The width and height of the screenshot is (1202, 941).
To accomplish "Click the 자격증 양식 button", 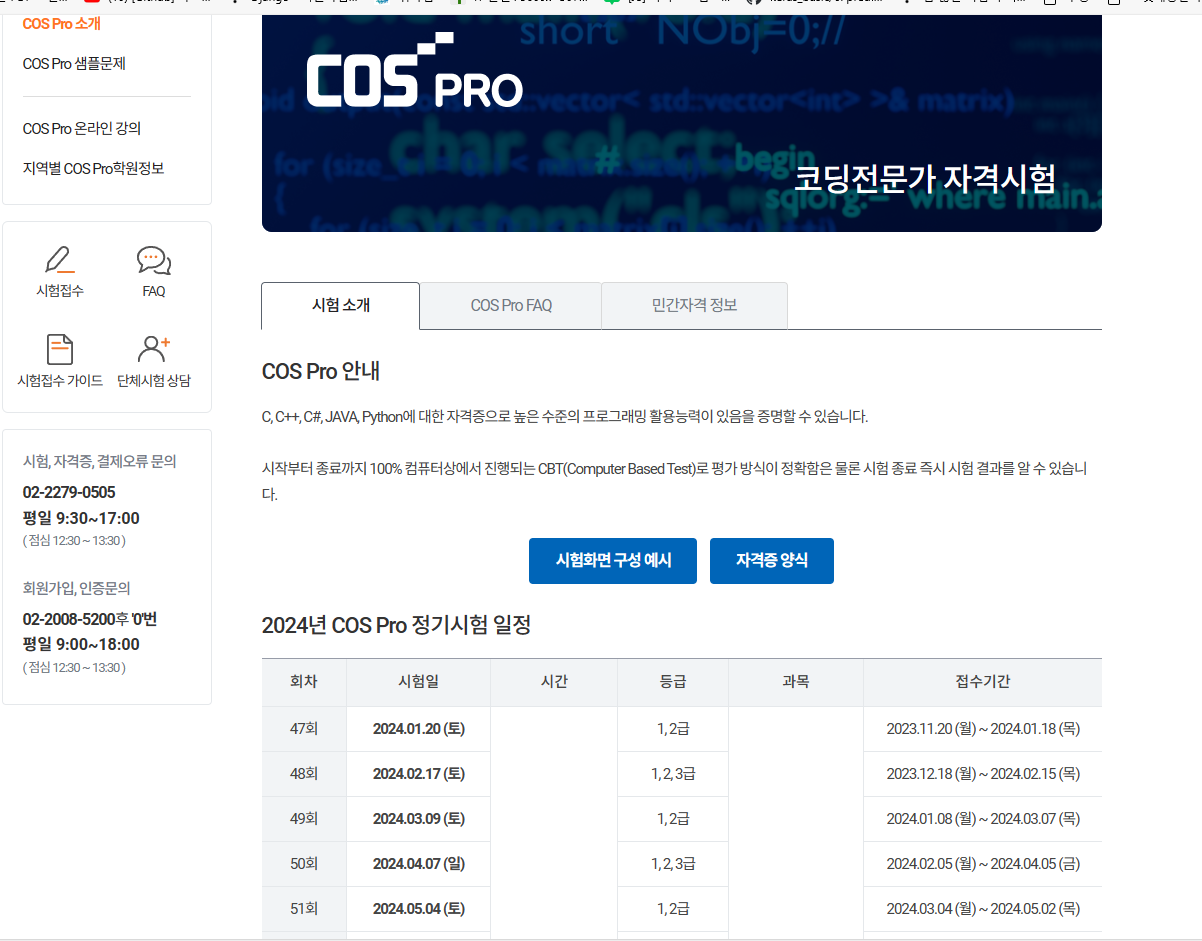I will (772, 560).
